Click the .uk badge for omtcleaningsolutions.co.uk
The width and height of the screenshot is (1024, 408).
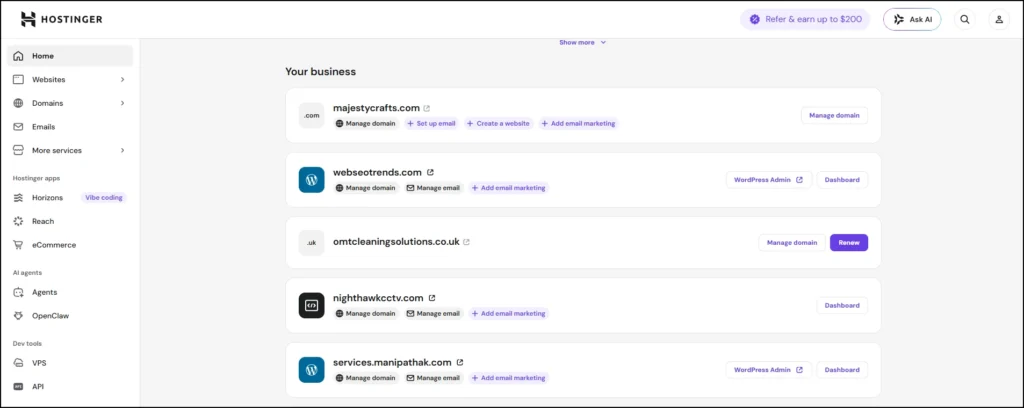pos(312,242)
